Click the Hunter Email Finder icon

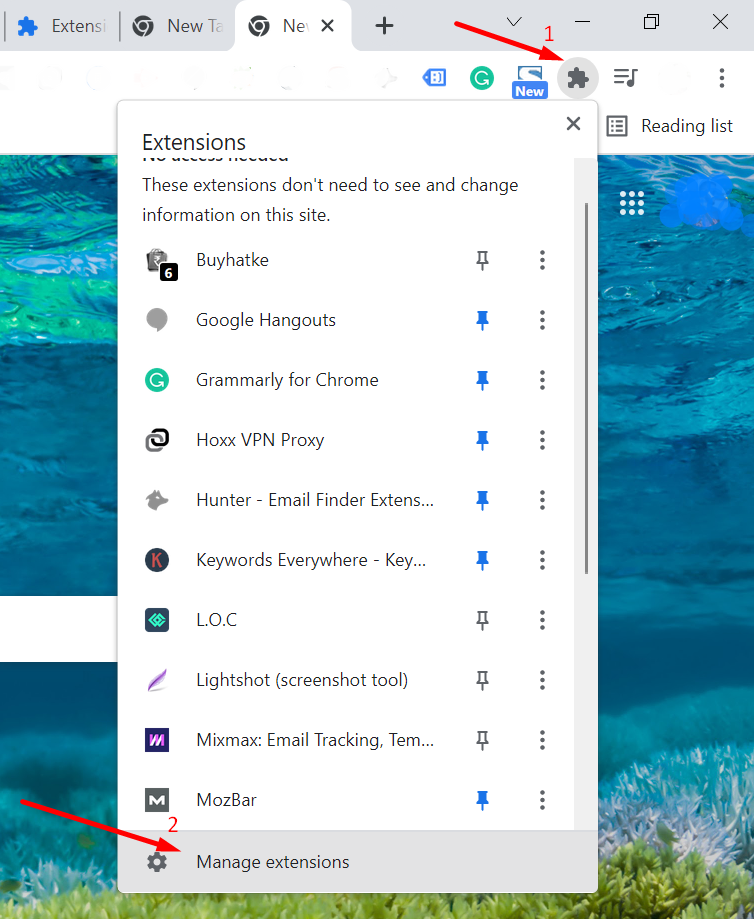pyautogui.click(x=157, y=500)
